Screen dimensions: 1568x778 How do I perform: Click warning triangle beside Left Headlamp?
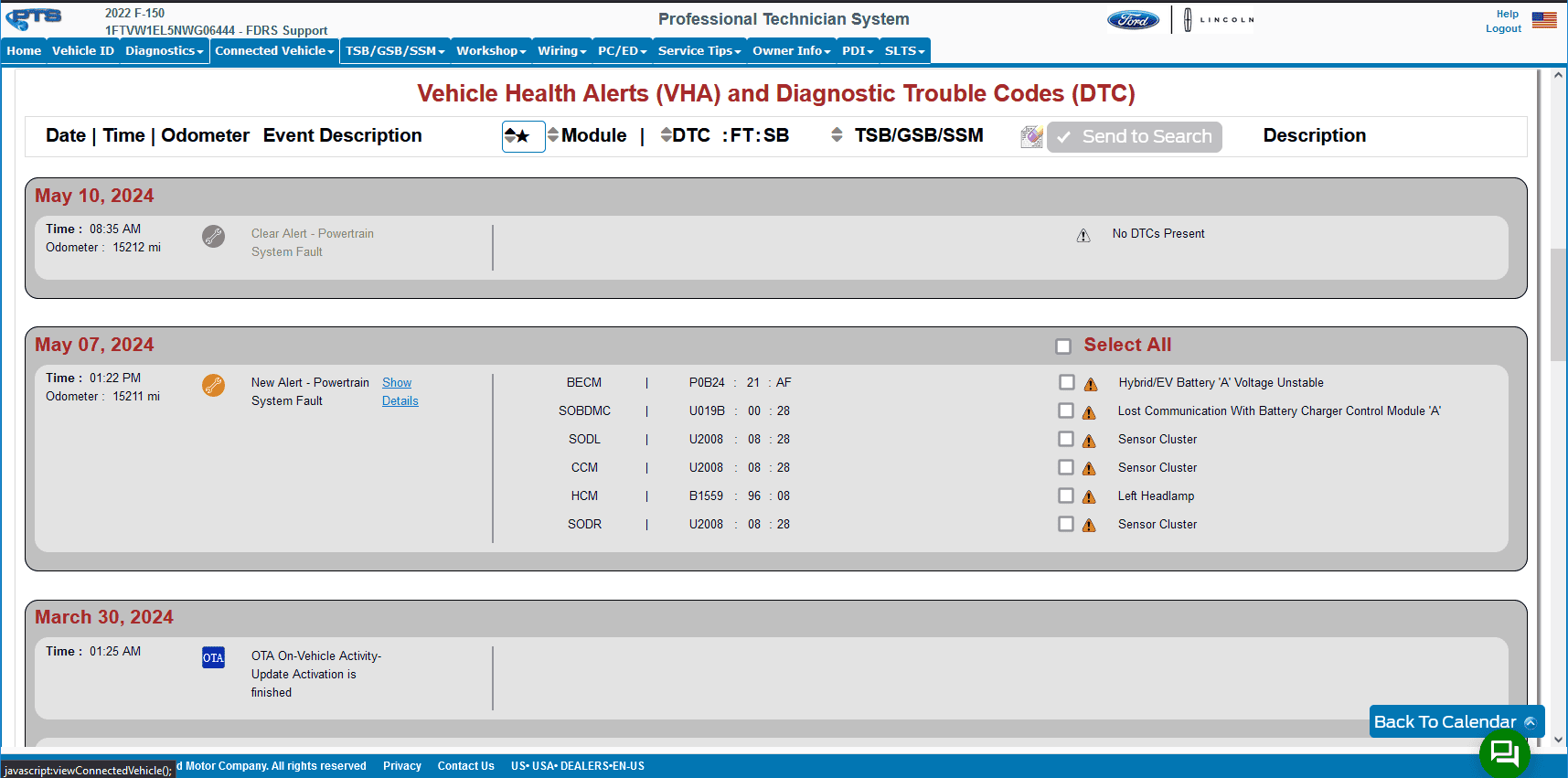[1089, 496]
